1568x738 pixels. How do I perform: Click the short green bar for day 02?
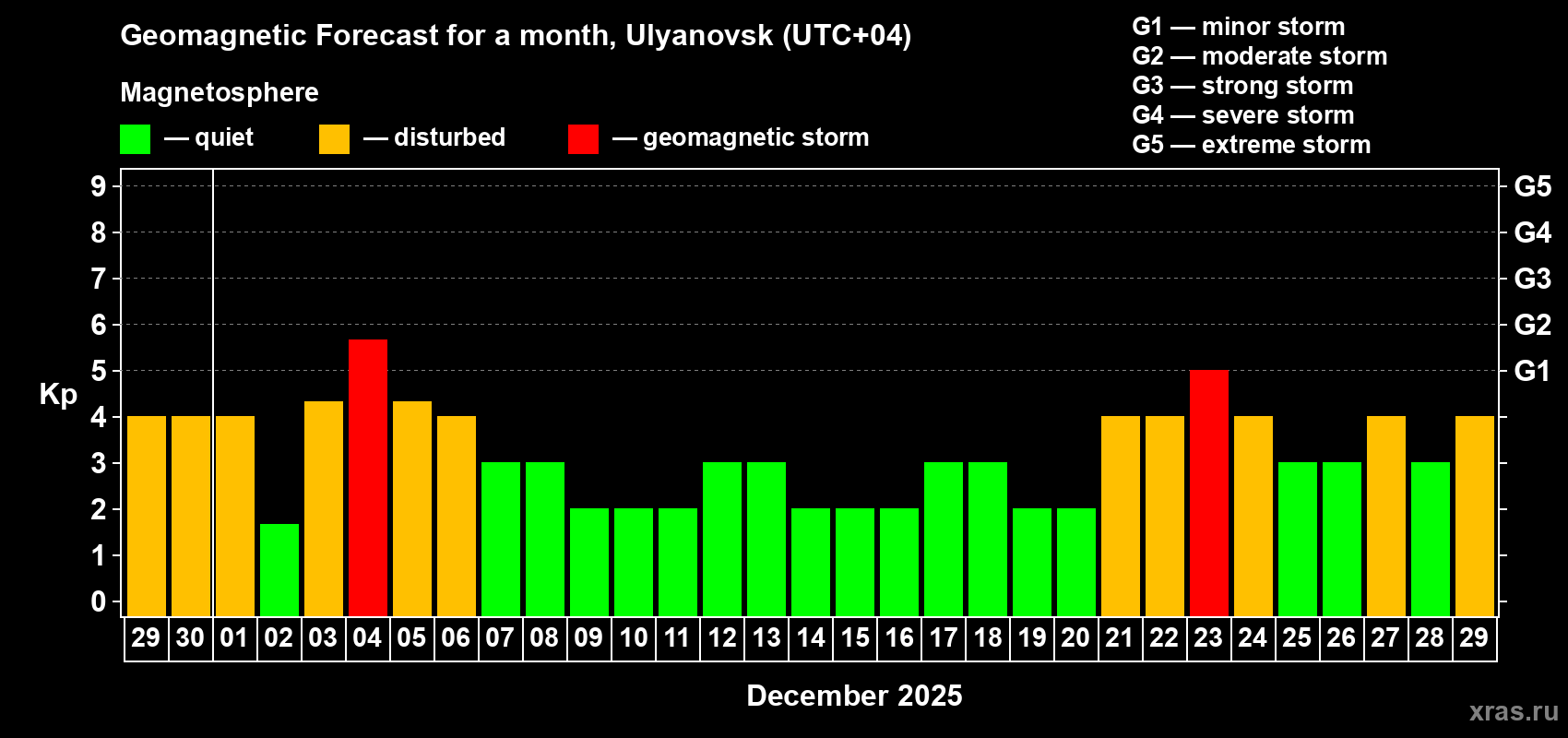point(279,570)
